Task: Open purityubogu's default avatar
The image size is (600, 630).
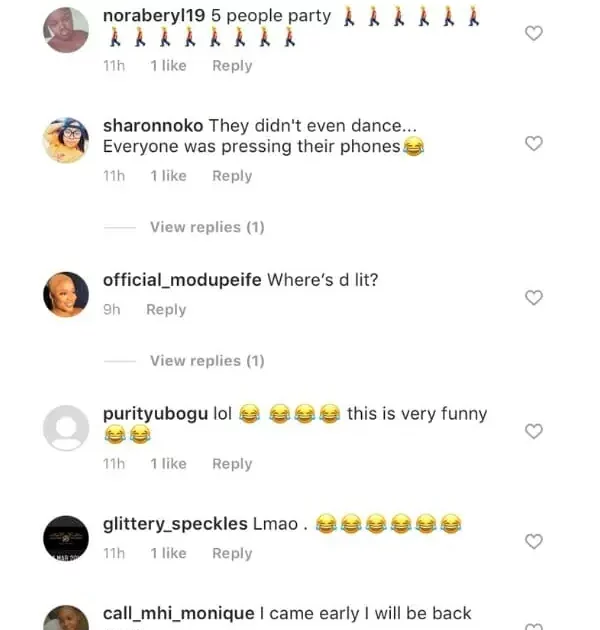Action: pyautogui.click(x=67, y=428)
